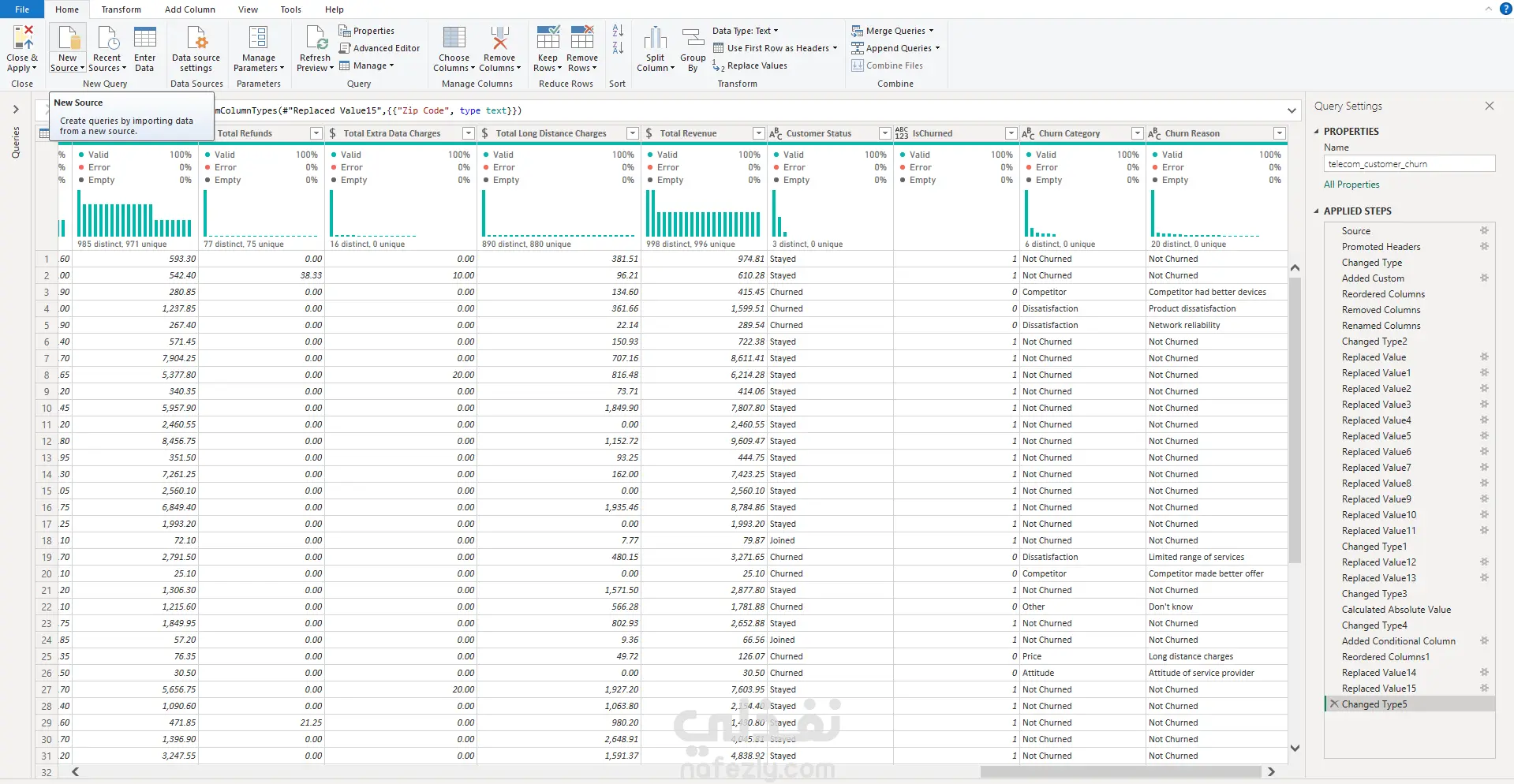
Task: Open the File tab
Action: point(22,9)
